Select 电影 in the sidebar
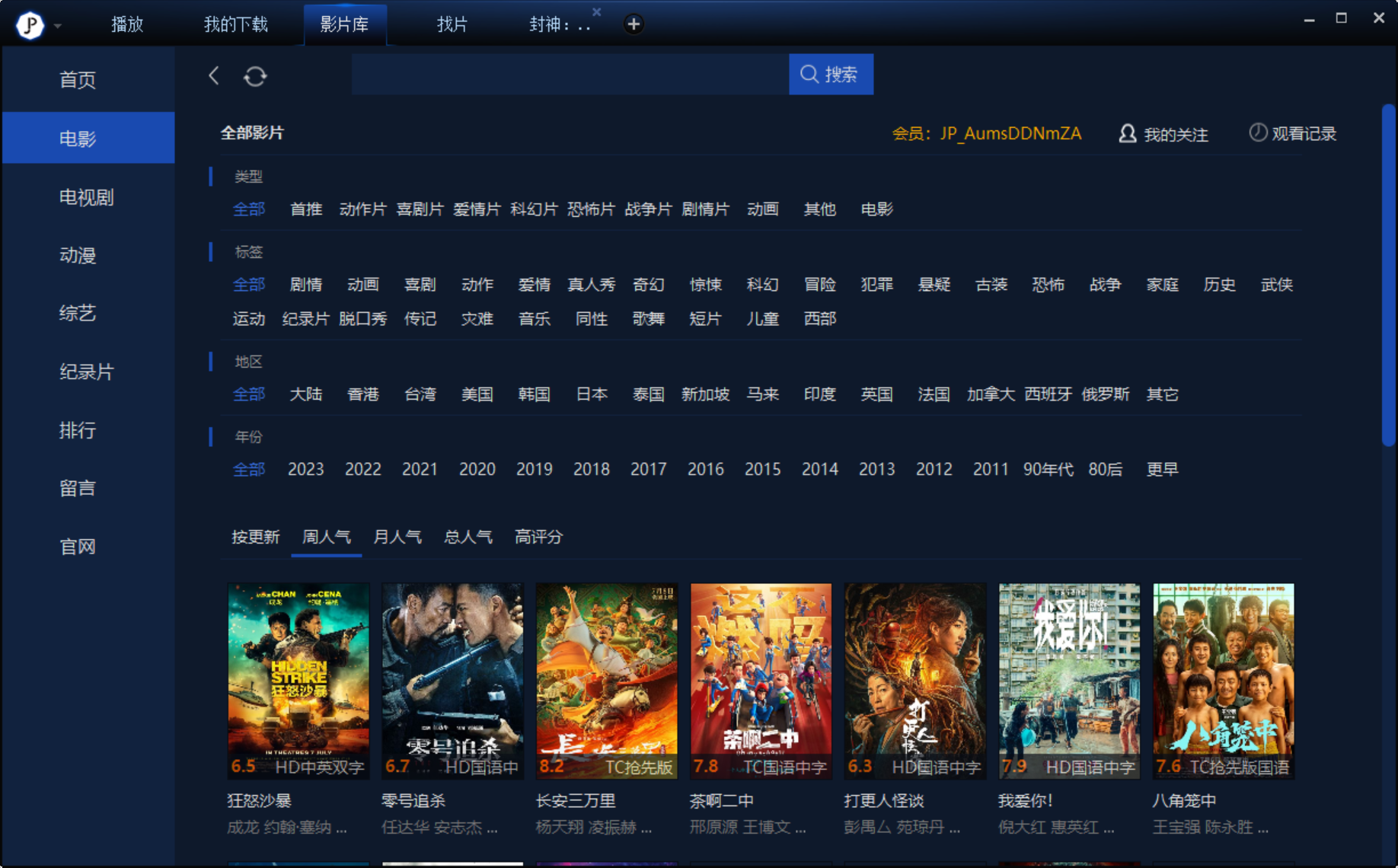This screenshot has width=1398, height=868. click(x=88, y=138)
